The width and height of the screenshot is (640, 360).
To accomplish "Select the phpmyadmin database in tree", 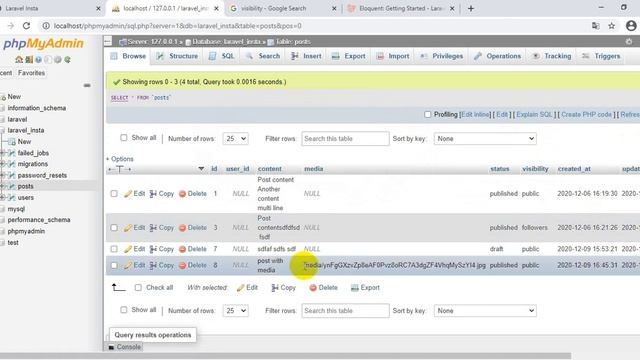I will tap(26, 231).
